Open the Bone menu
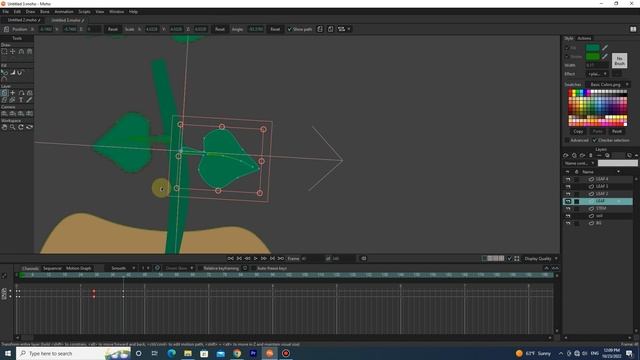 (44, 12)
